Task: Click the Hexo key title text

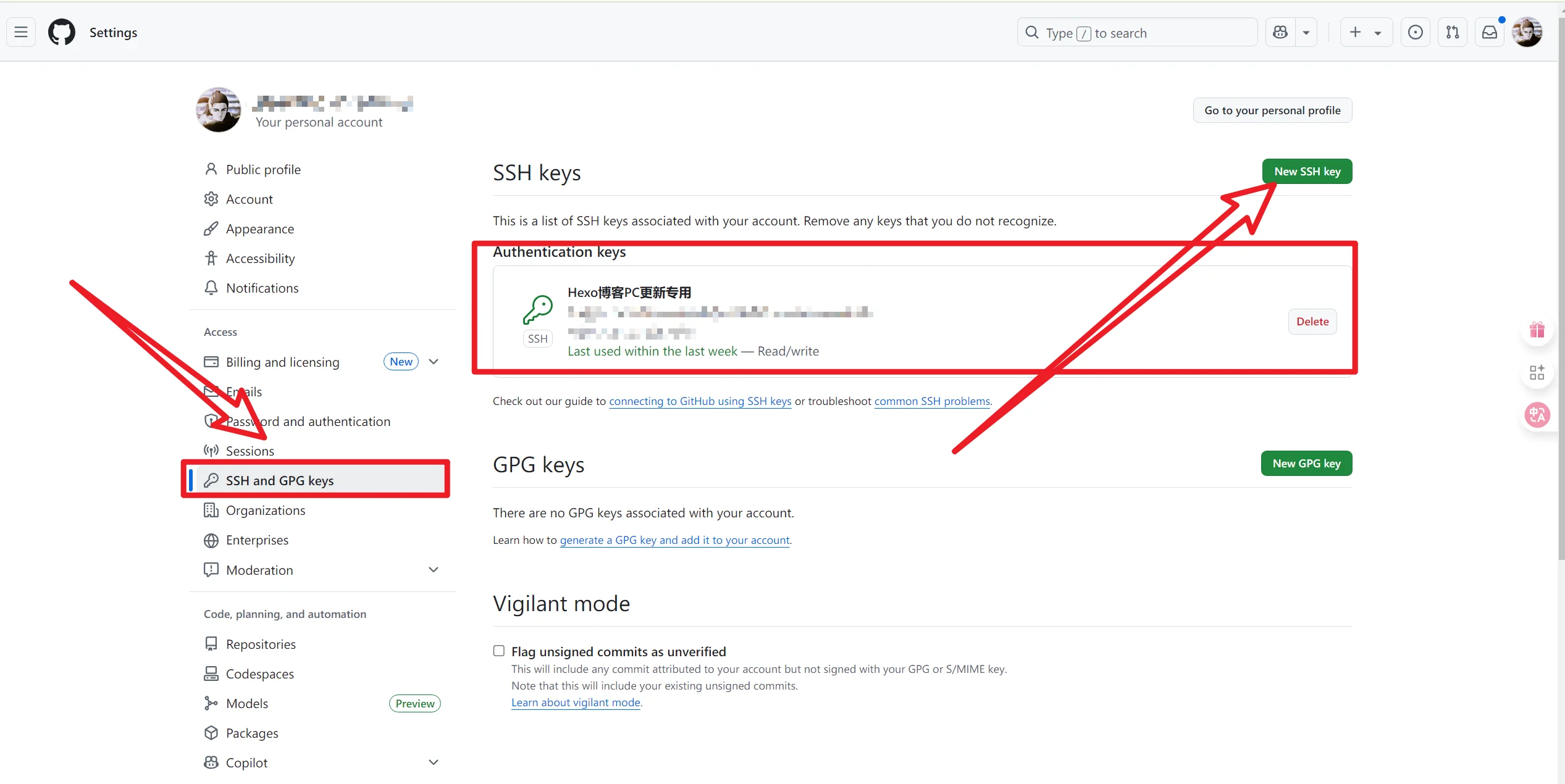Action: (x=629, y=293)
